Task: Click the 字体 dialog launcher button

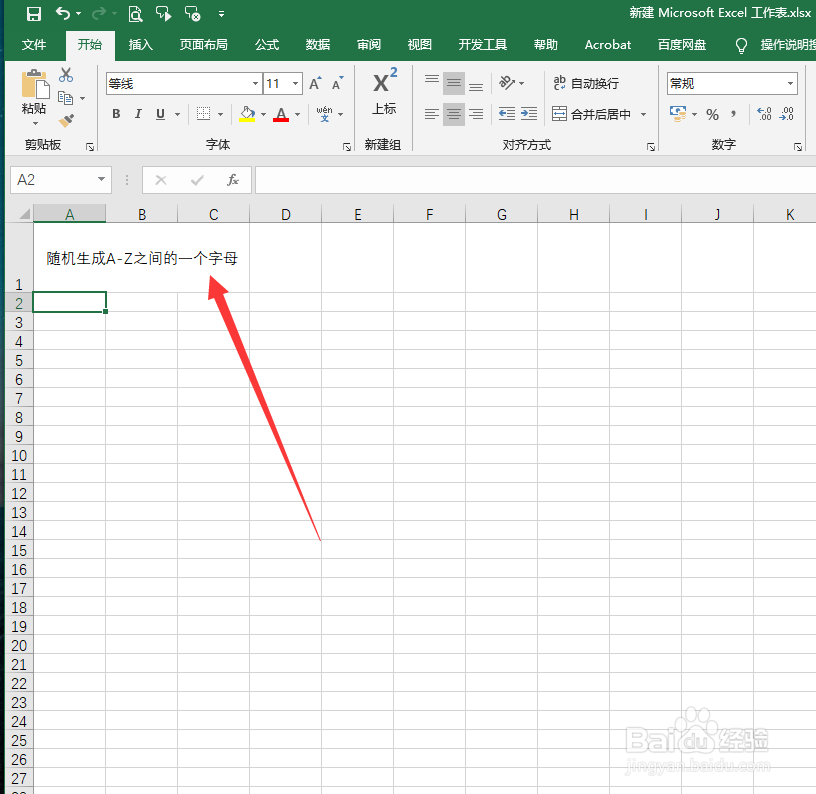Action: (x=347, y=144)
